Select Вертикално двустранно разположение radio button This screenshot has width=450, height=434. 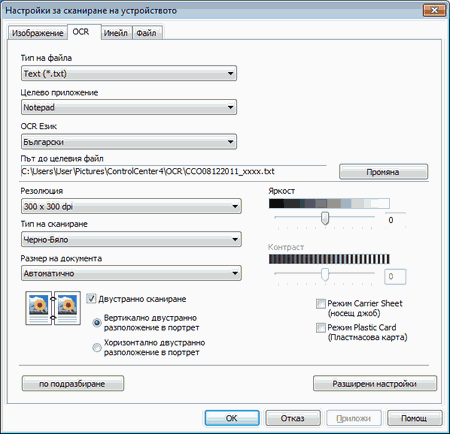click(97, 323)
